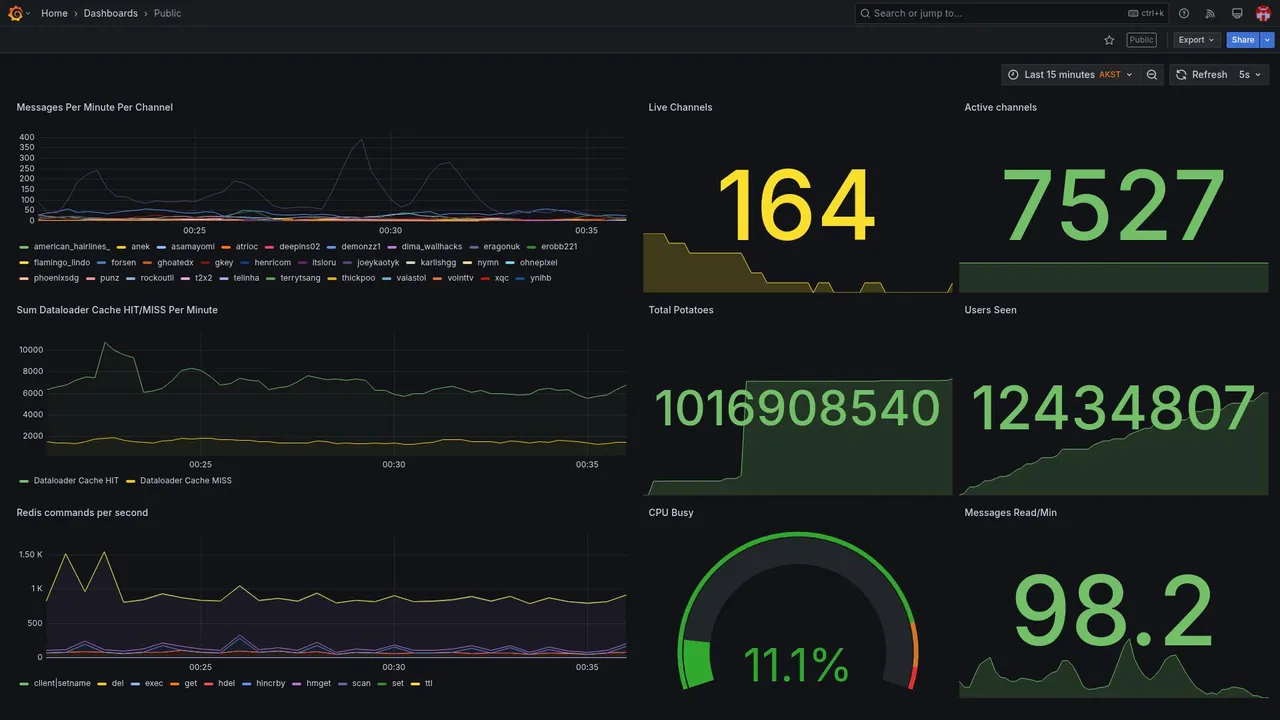This screenshot has width=1280, height=720.
Task: Open the help question mark icon
Action: pos(1184,13)
